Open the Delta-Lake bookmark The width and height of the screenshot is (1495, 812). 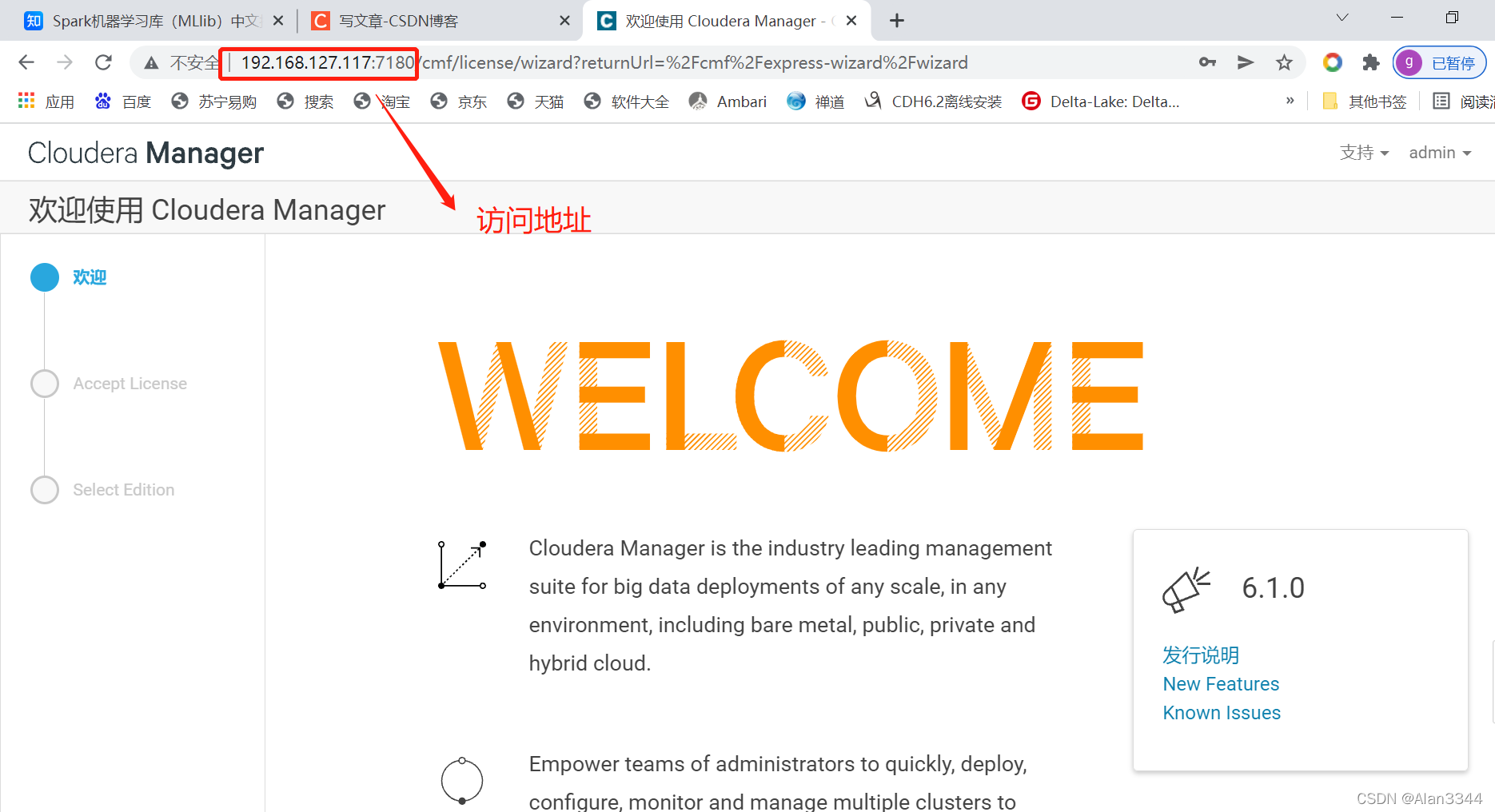click(x=1100, y=101)
